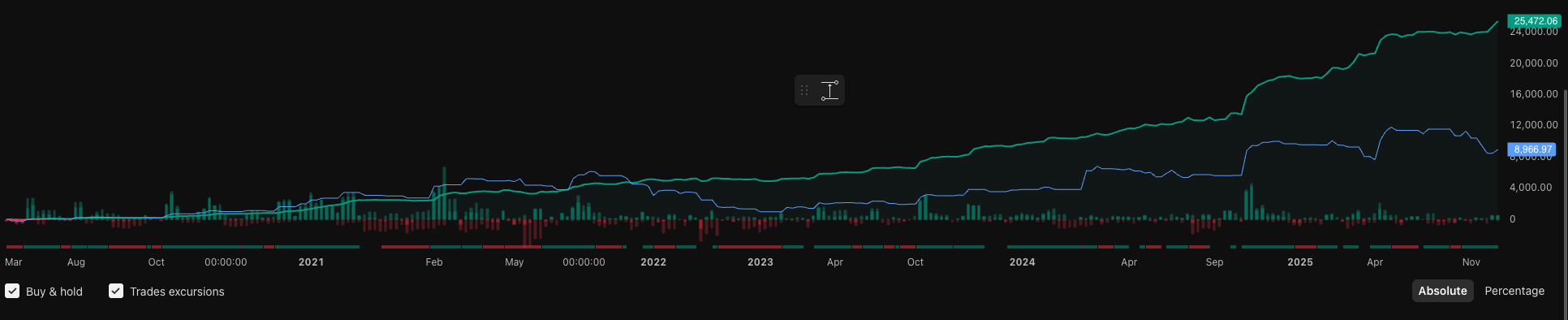
Task: Click the blue 8,966.97 buy & hold label
Action: click(x=1532, y=149)
